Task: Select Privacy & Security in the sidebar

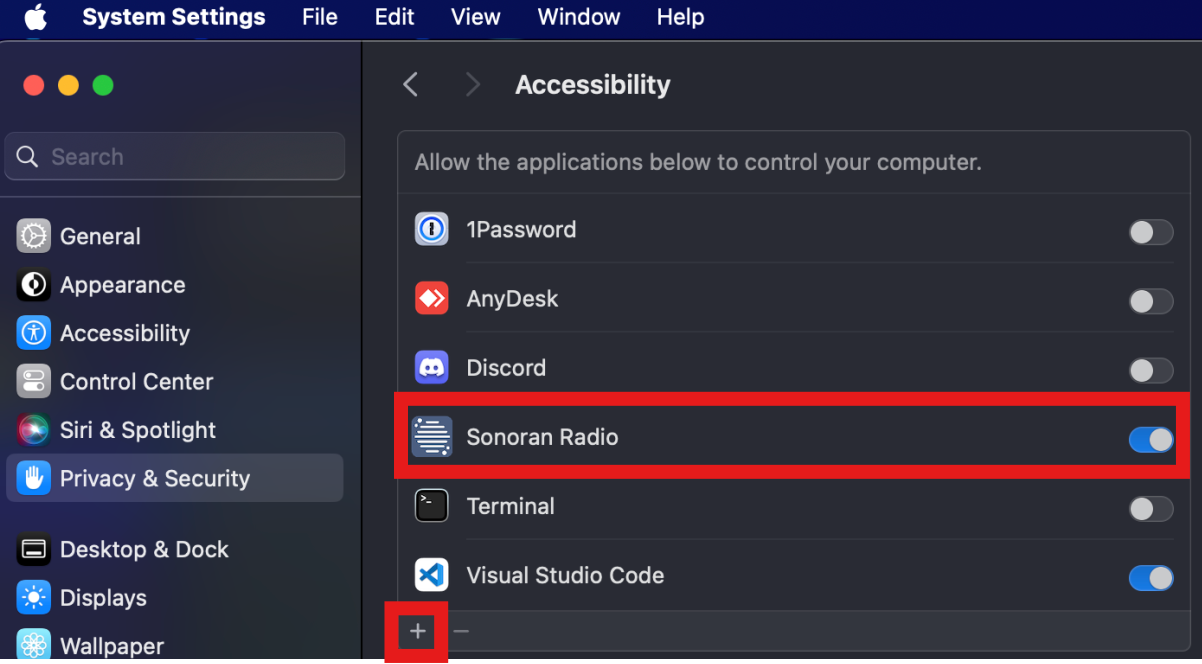Action: (174, 478)
